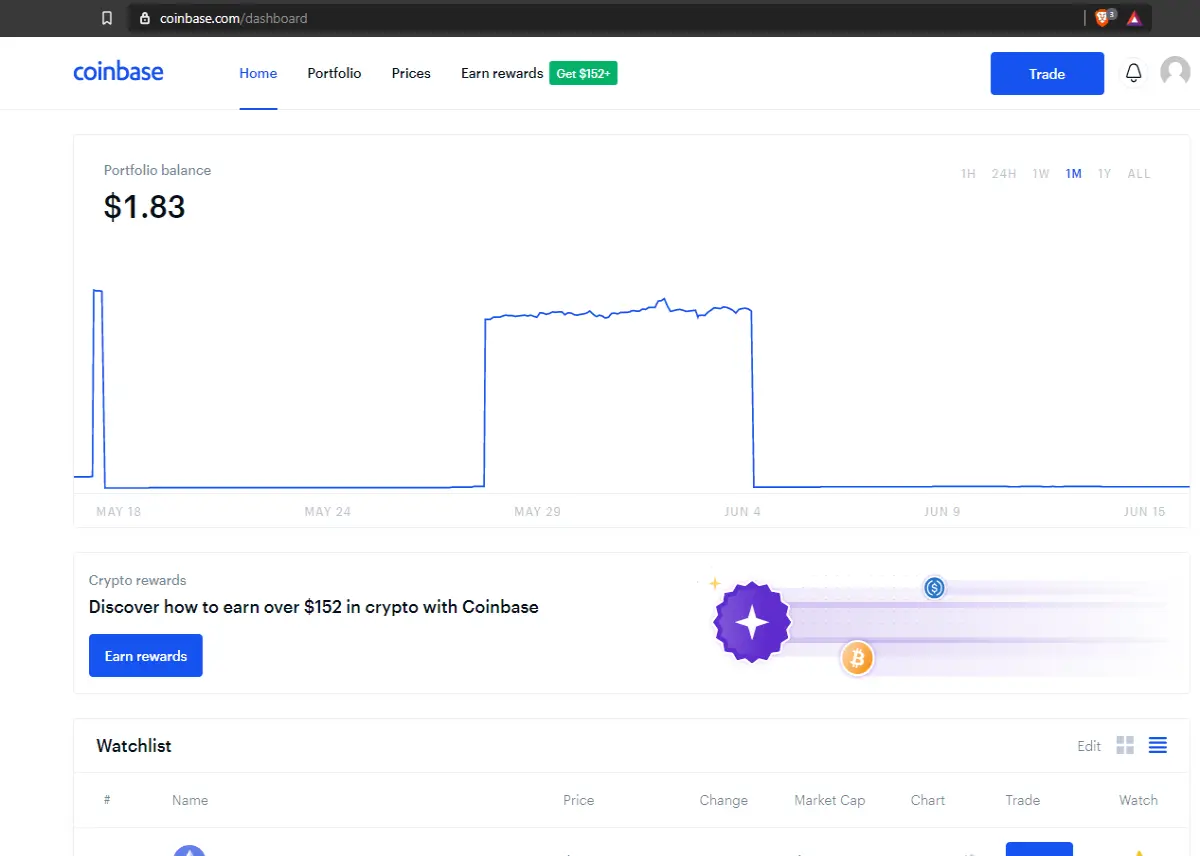The height and width of the screenshot is (856, 1200).
Task: Click the JUN 4 axis label
Action: (742, 512)
